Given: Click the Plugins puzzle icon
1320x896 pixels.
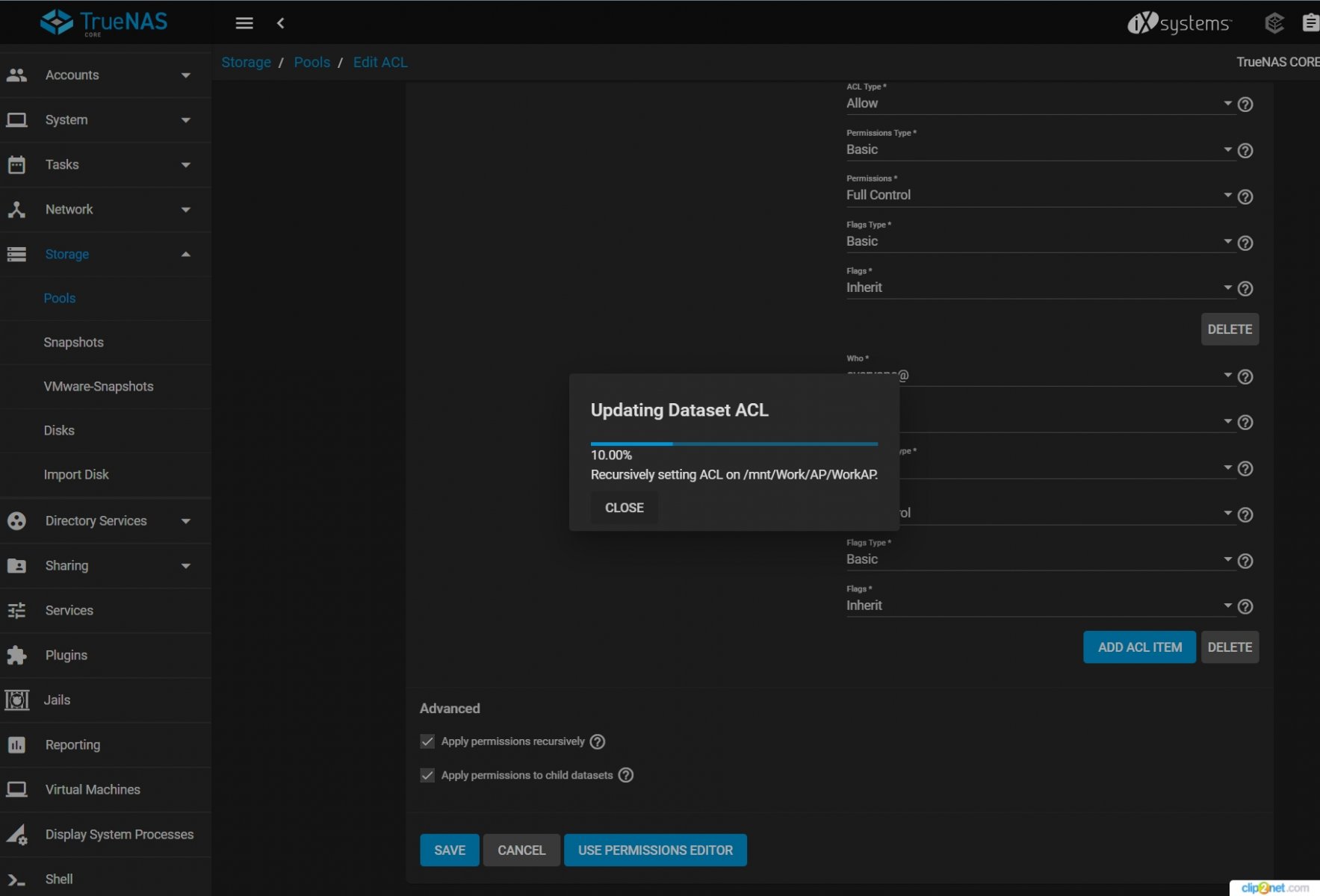Looking at the screenshot, I should point(16,655).
